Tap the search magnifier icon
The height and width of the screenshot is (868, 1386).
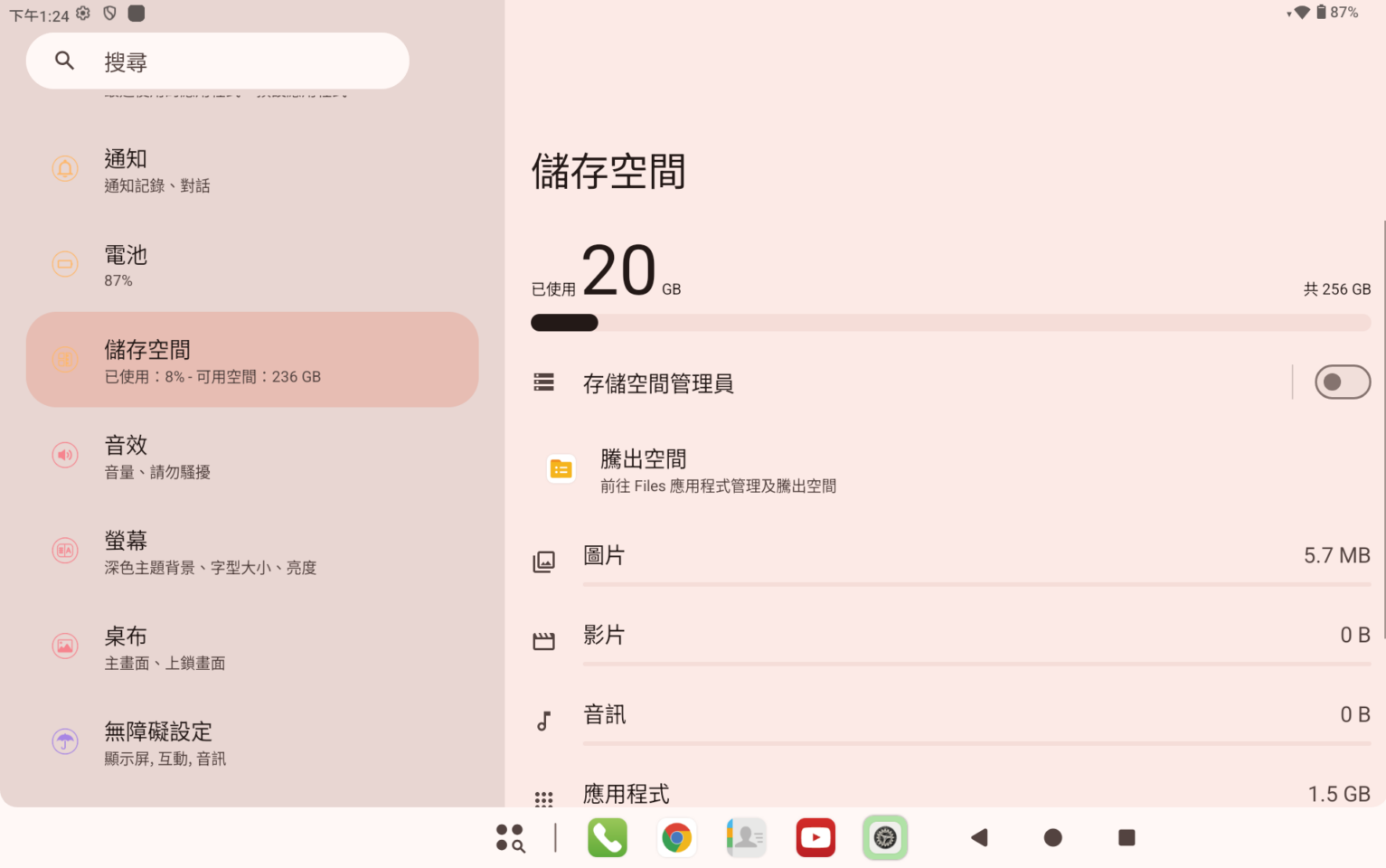point(64,61)
